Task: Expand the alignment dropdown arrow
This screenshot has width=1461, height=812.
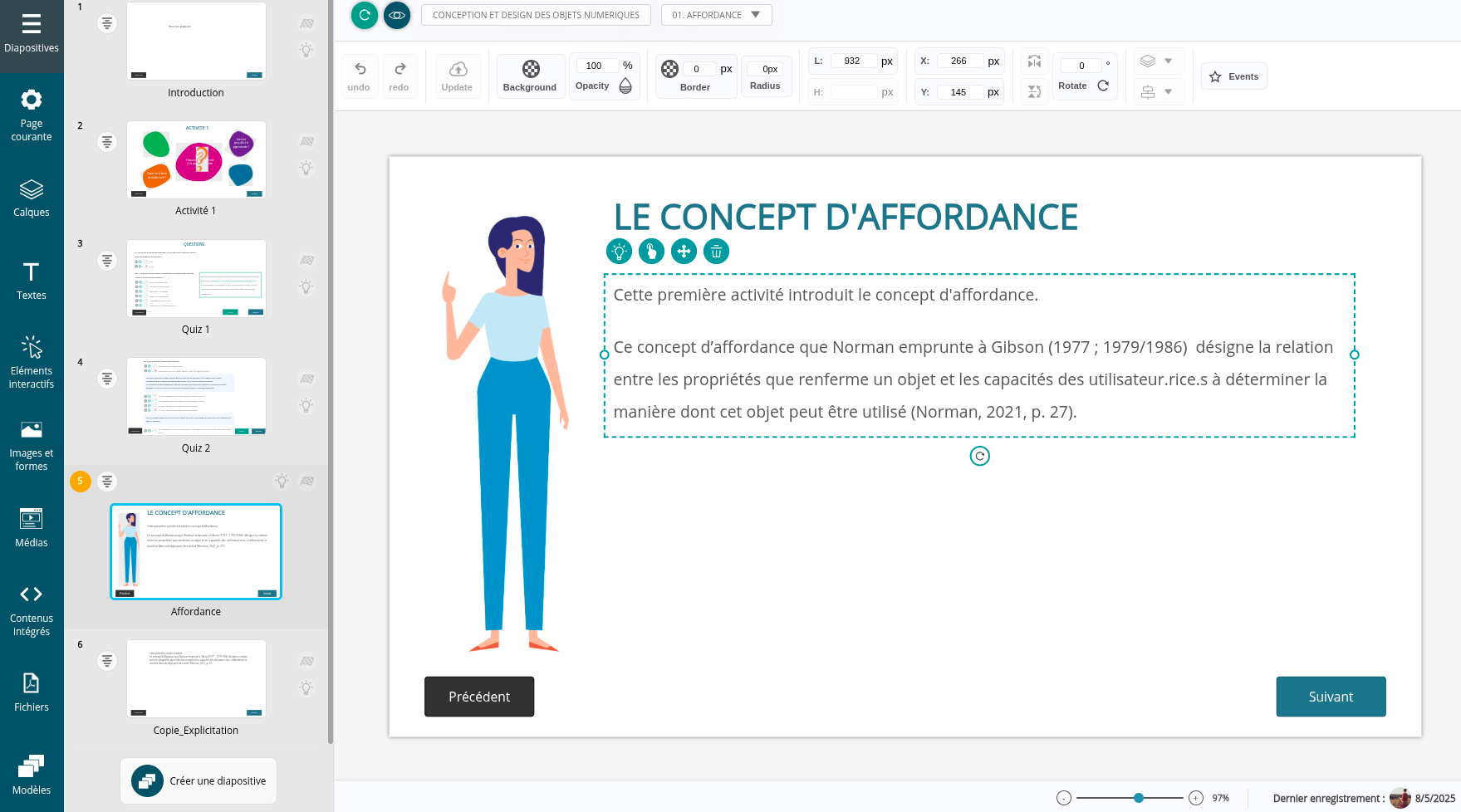Action: click(x=1168, y=91)
